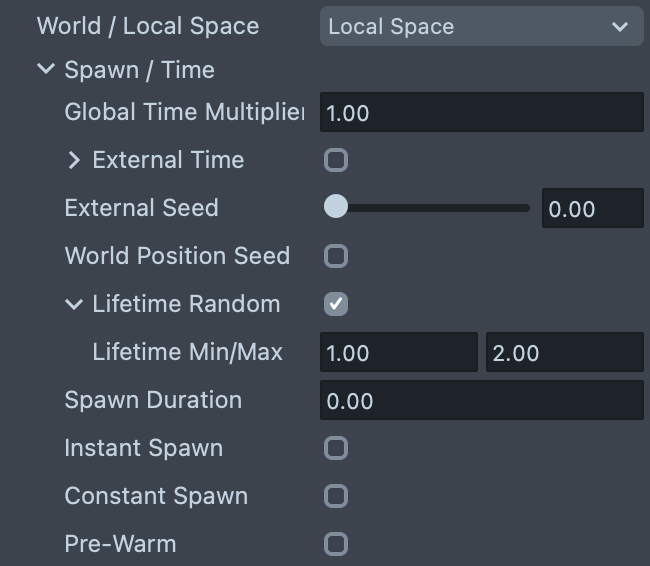
Task: Expand the External Time group
Action: coord(74,160)
